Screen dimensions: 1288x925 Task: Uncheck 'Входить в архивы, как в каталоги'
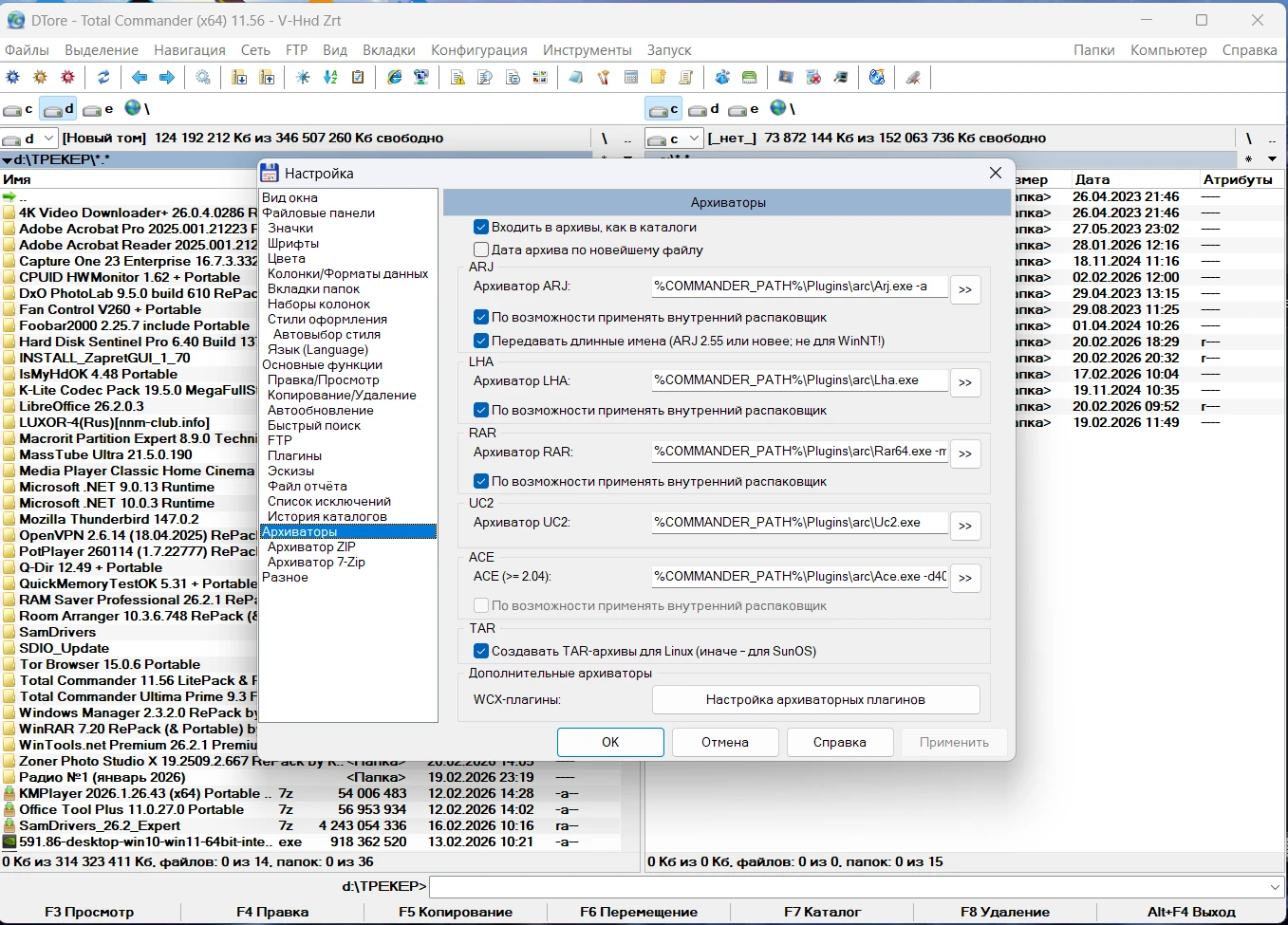click(481, 227)
